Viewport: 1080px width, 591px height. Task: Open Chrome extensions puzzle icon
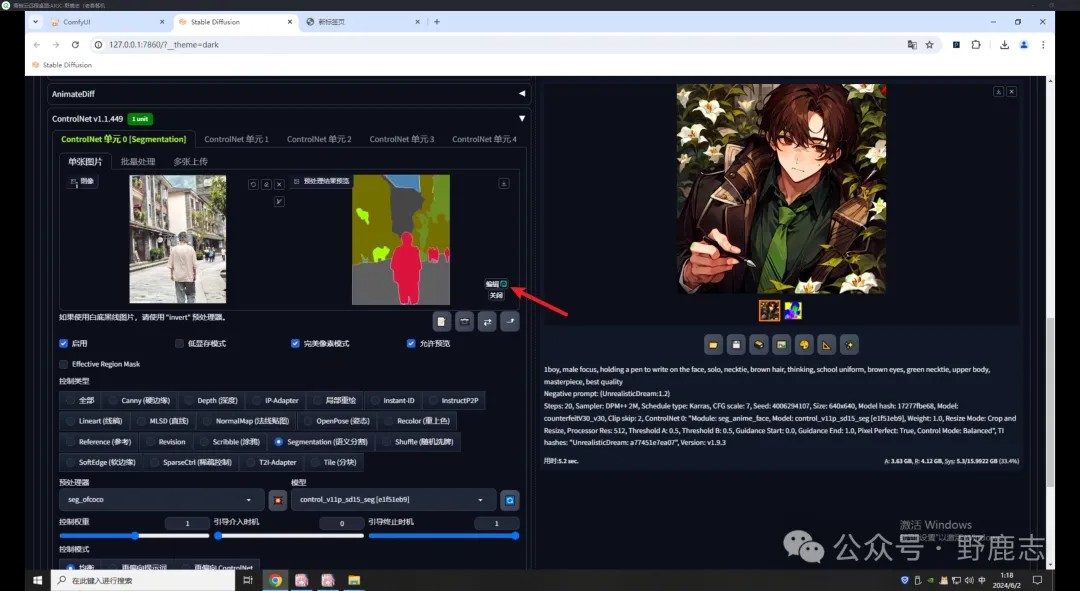[x=976, y=45]
